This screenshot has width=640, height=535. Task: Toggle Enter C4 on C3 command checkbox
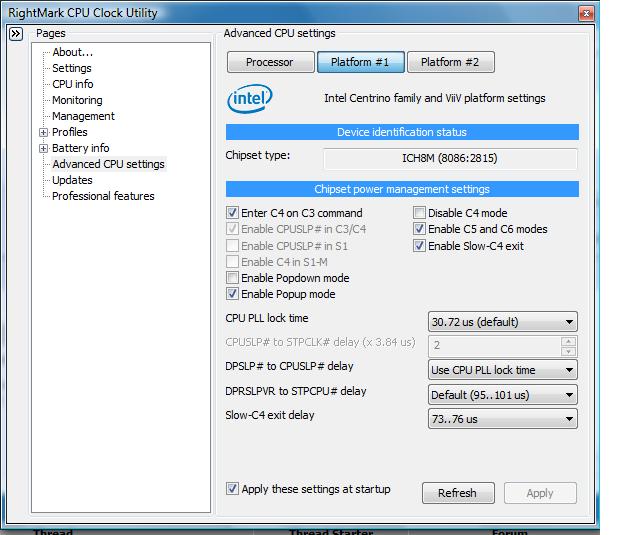[232, 213]
